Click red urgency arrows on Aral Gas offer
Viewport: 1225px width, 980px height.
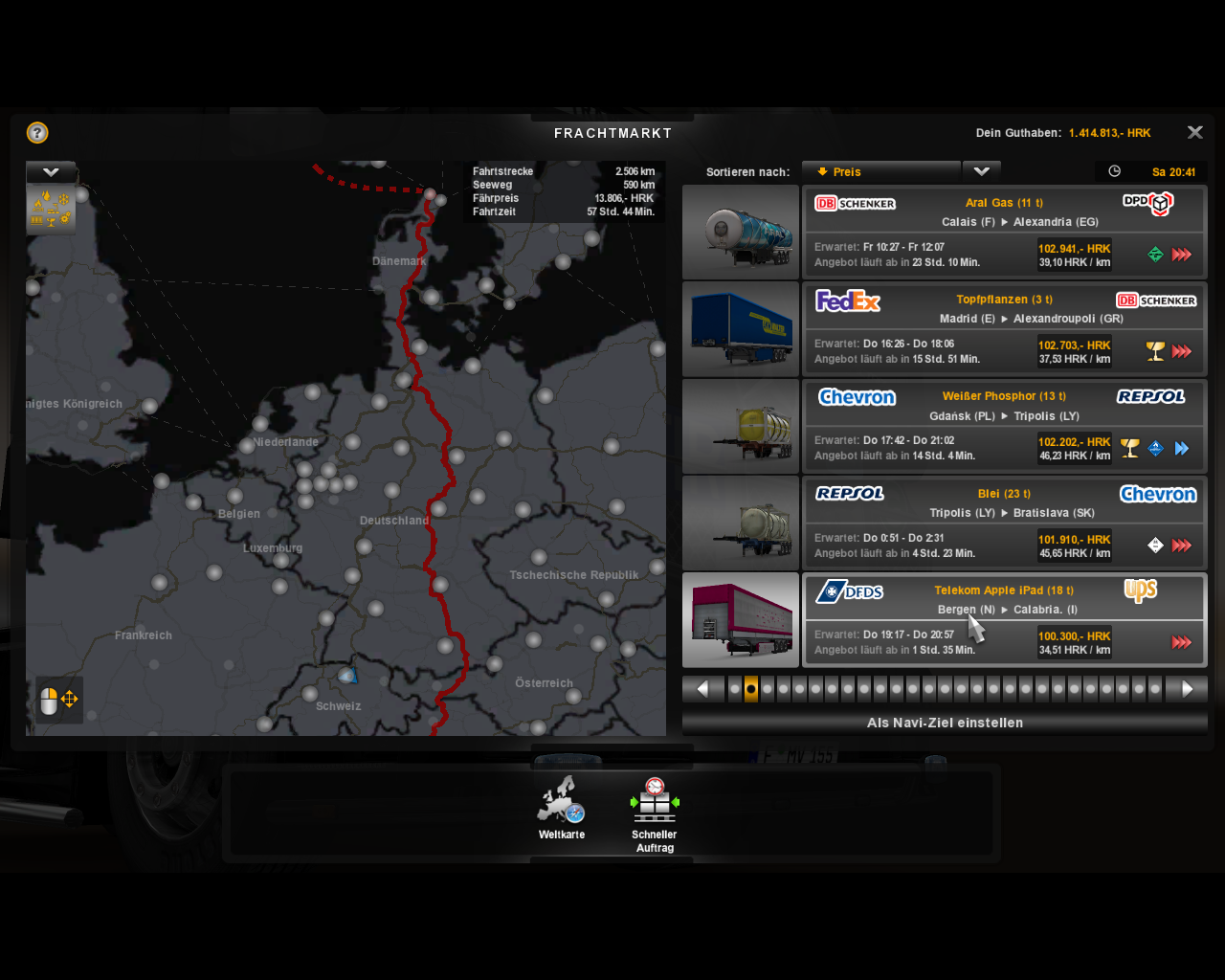[1182, 255]
